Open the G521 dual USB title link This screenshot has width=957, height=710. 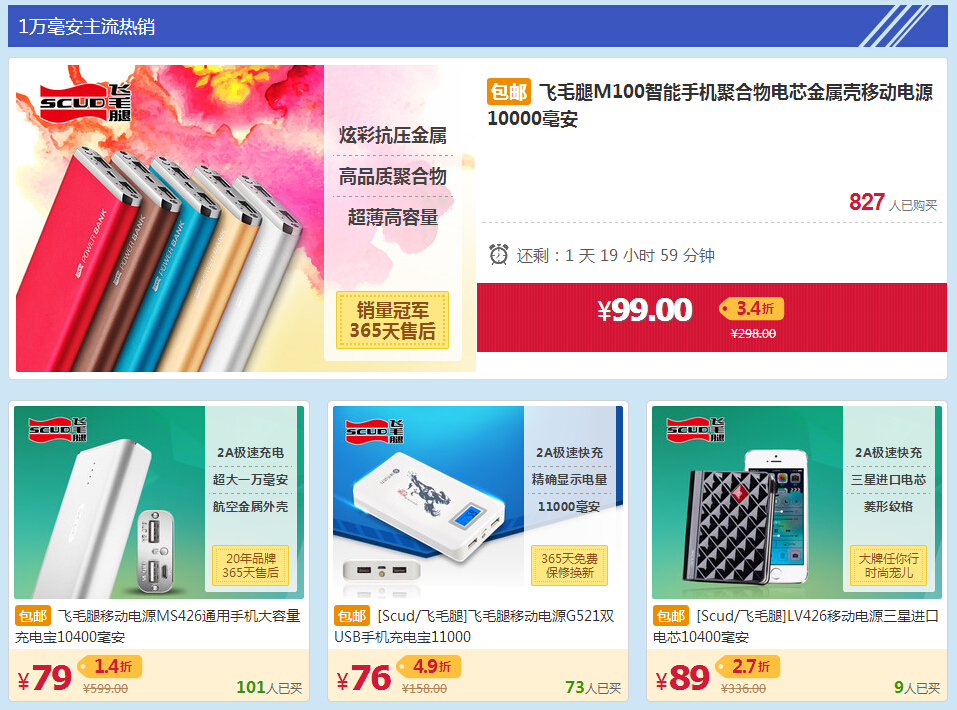coord(474,626)
